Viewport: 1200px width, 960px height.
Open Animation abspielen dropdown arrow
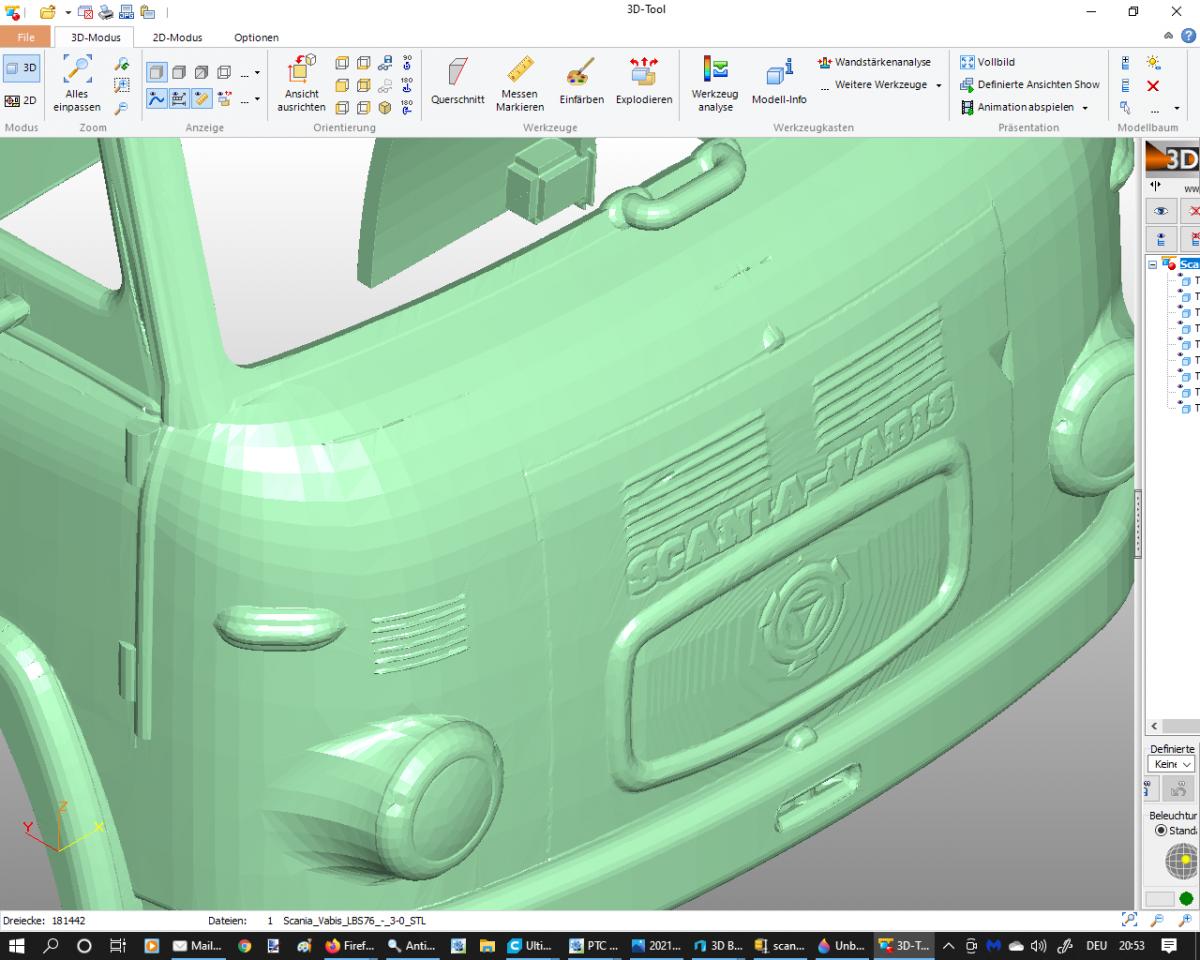click(x=1085, y=108)
